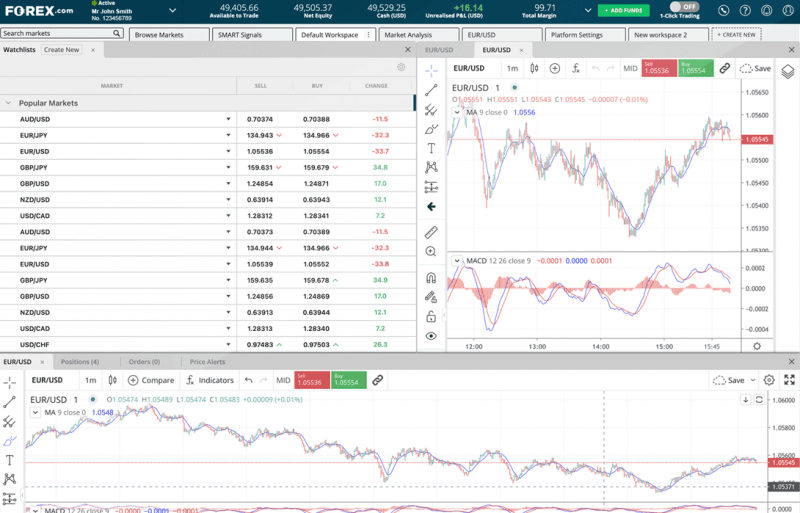Toggle magnet mode in upper chart toolbar
Viewport: 800px width, 513px height.
click(x=431, y=278)
